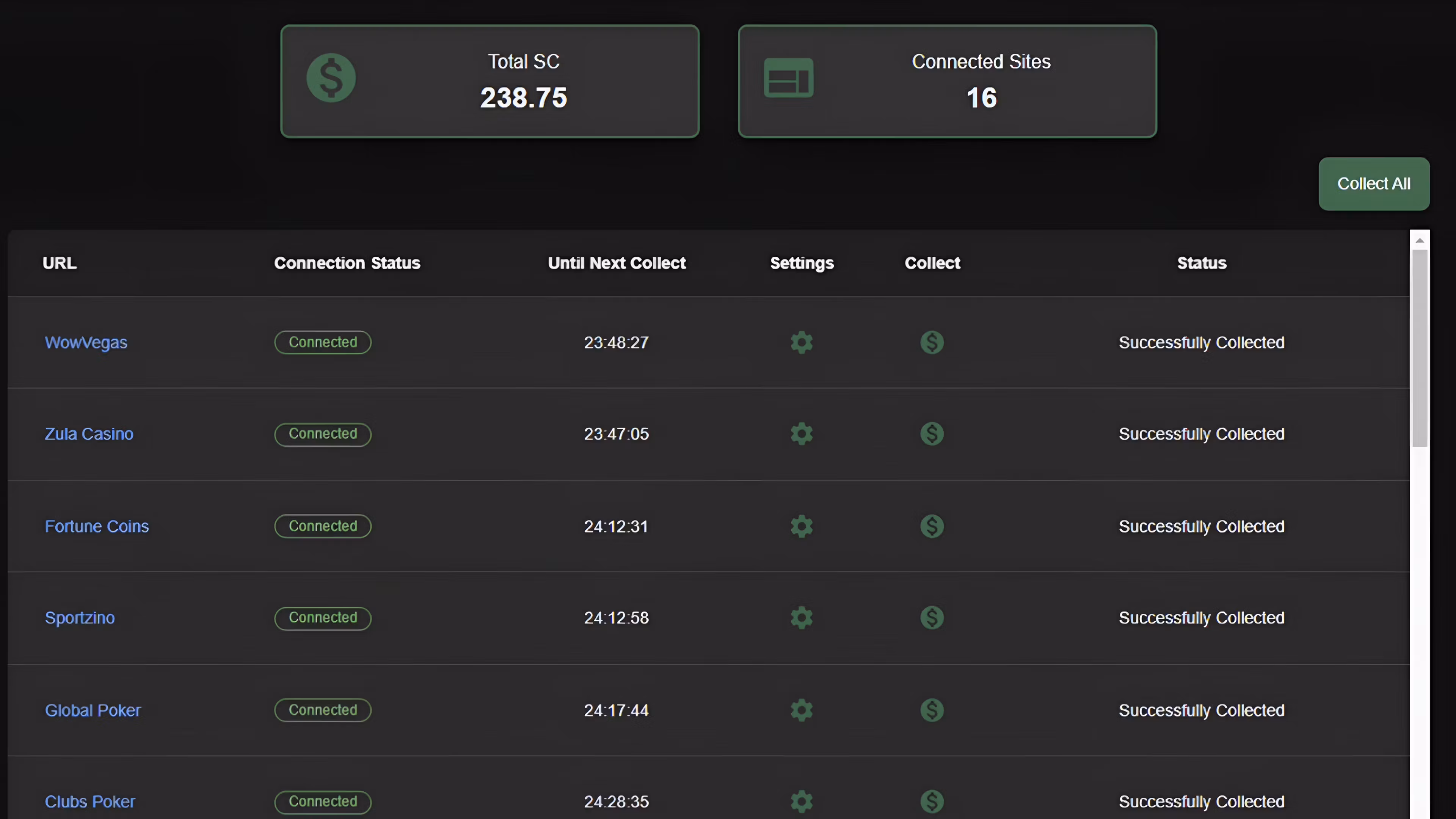1456x819 pixels.
Task: Open settings gear for Zula Casino
Action: pos(801,434)
